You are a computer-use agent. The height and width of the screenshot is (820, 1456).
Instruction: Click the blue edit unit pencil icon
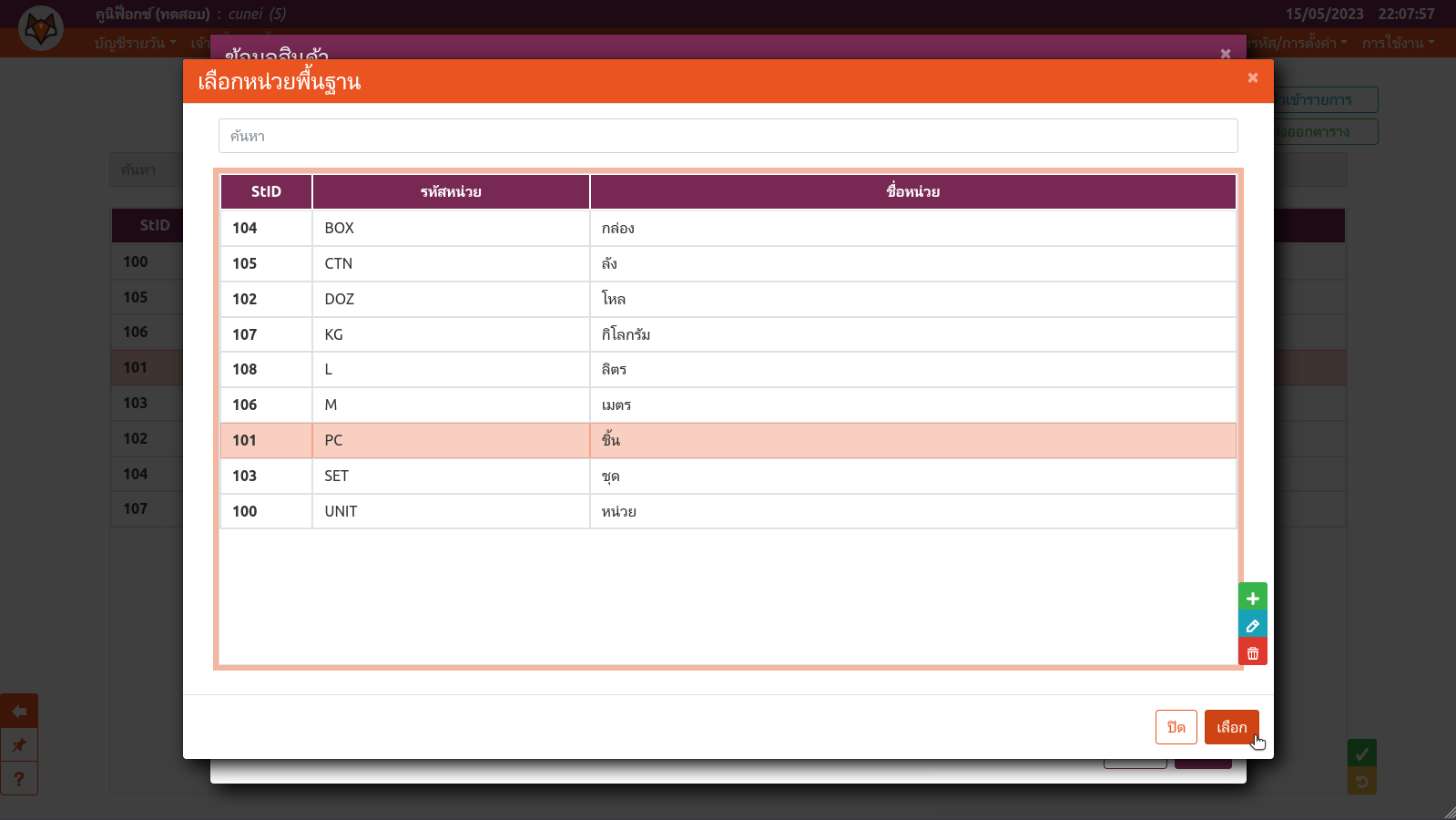[1252, 626]
